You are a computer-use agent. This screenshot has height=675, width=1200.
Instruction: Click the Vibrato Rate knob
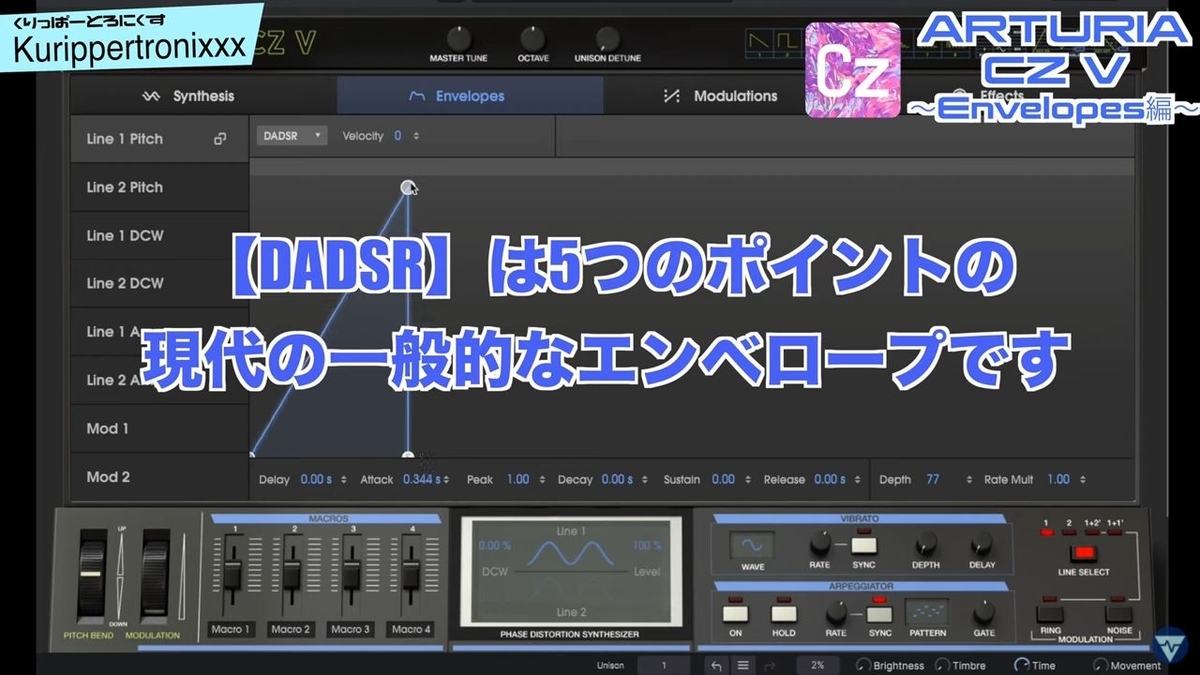coord(820,543)
